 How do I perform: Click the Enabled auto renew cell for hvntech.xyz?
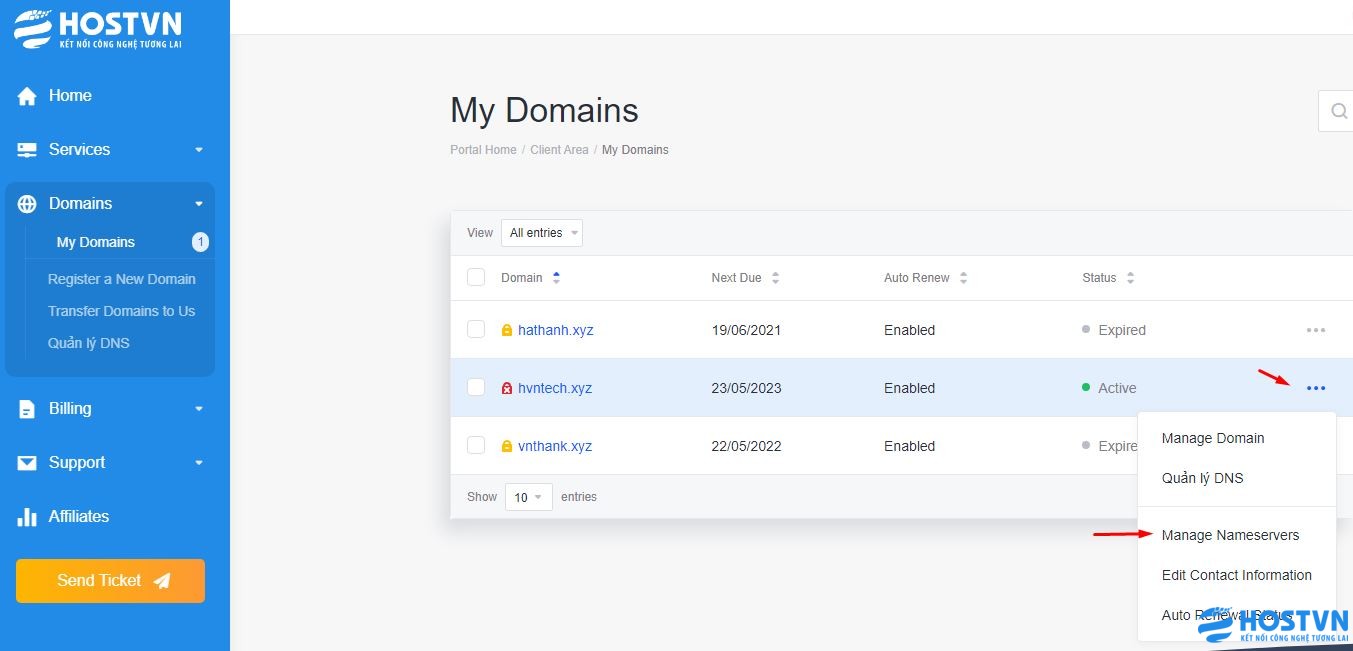(x=910, y=388)
